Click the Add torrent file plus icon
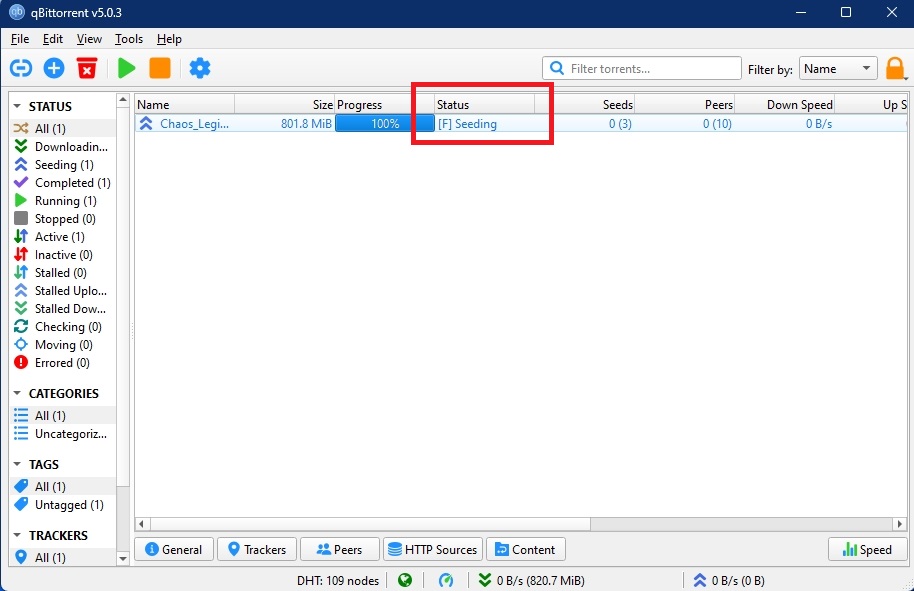The height and width of the screenshot is (591, 914). (54, 68)
